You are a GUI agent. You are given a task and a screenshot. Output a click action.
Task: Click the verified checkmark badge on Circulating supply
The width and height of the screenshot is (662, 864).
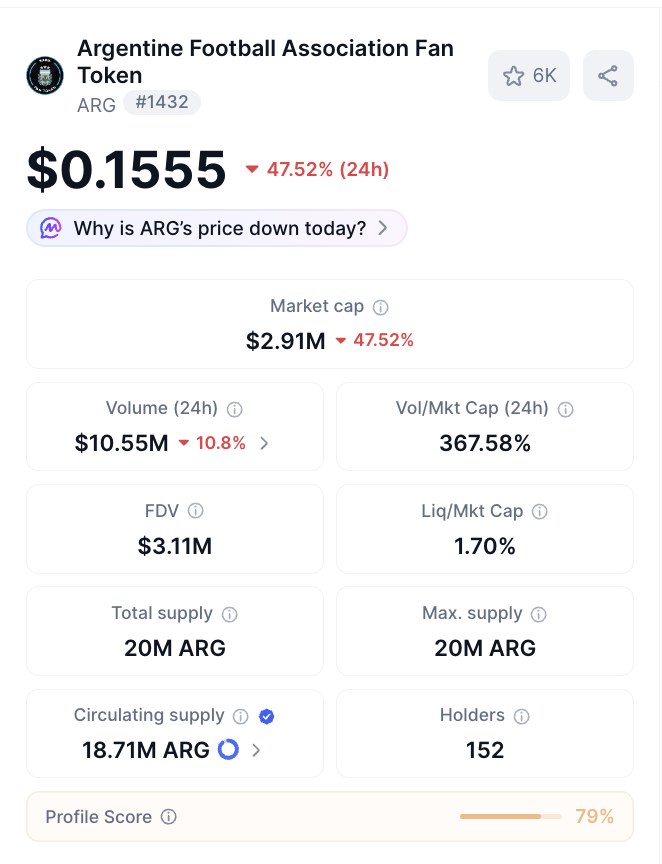pos(267,716)
